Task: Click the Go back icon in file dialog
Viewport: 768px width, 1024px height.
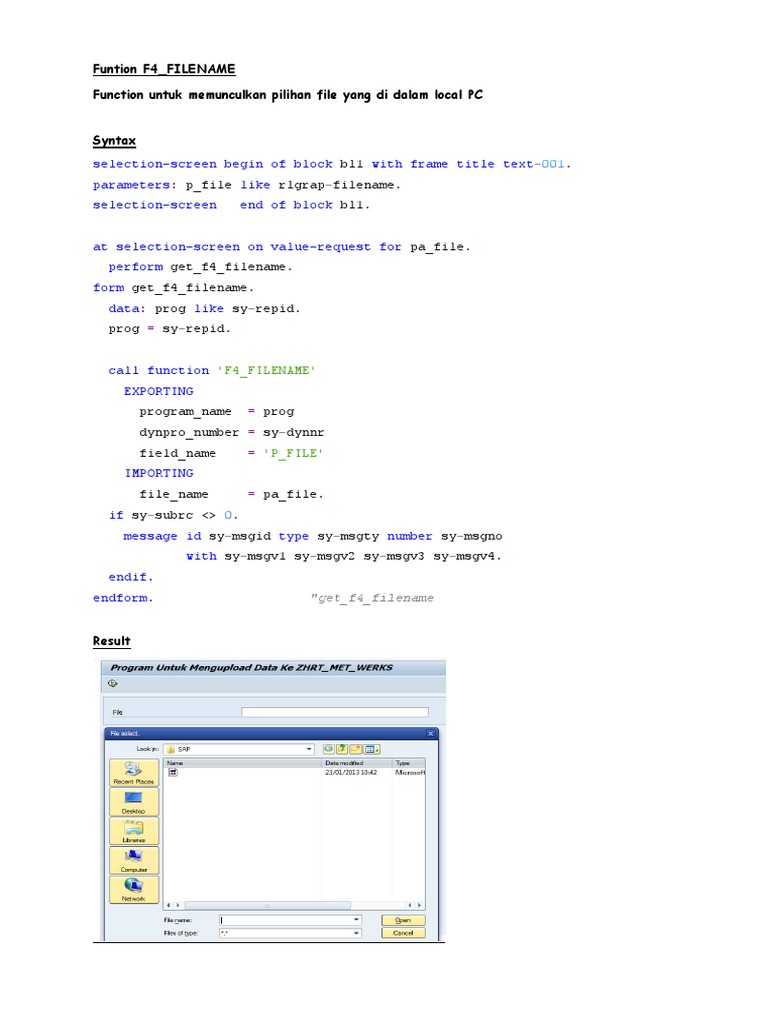Action: 328,749
